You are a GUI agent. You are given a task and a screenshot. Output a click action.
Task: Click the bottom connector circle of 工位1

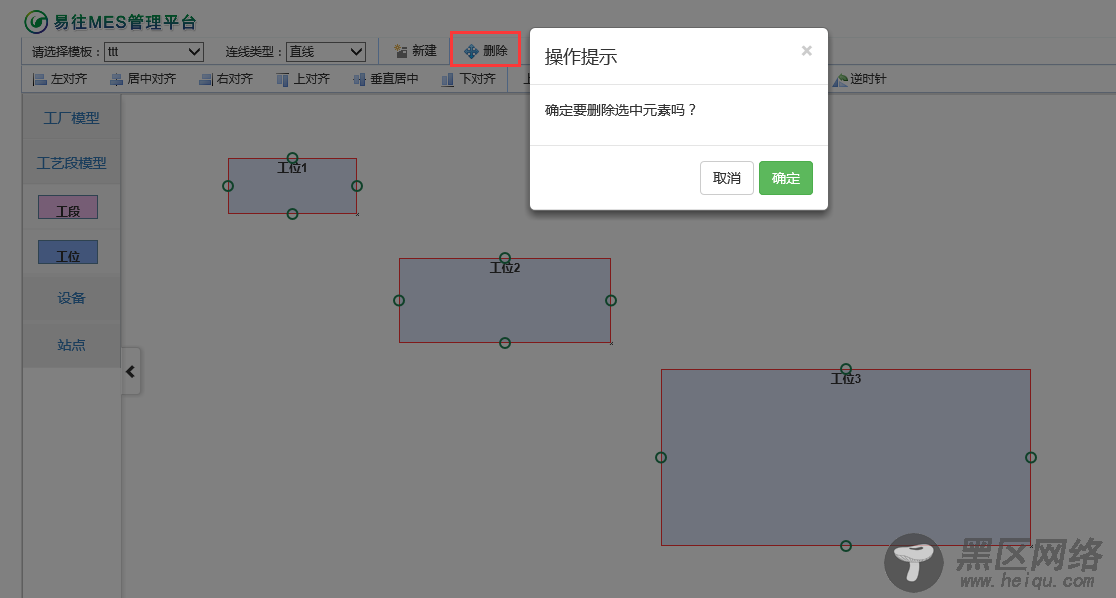293,214
